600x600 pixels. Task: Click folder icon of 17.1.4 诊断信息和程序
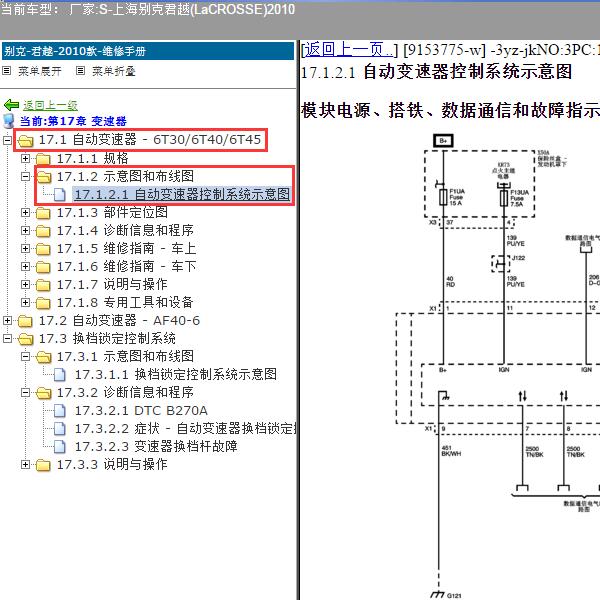[43, 231]
